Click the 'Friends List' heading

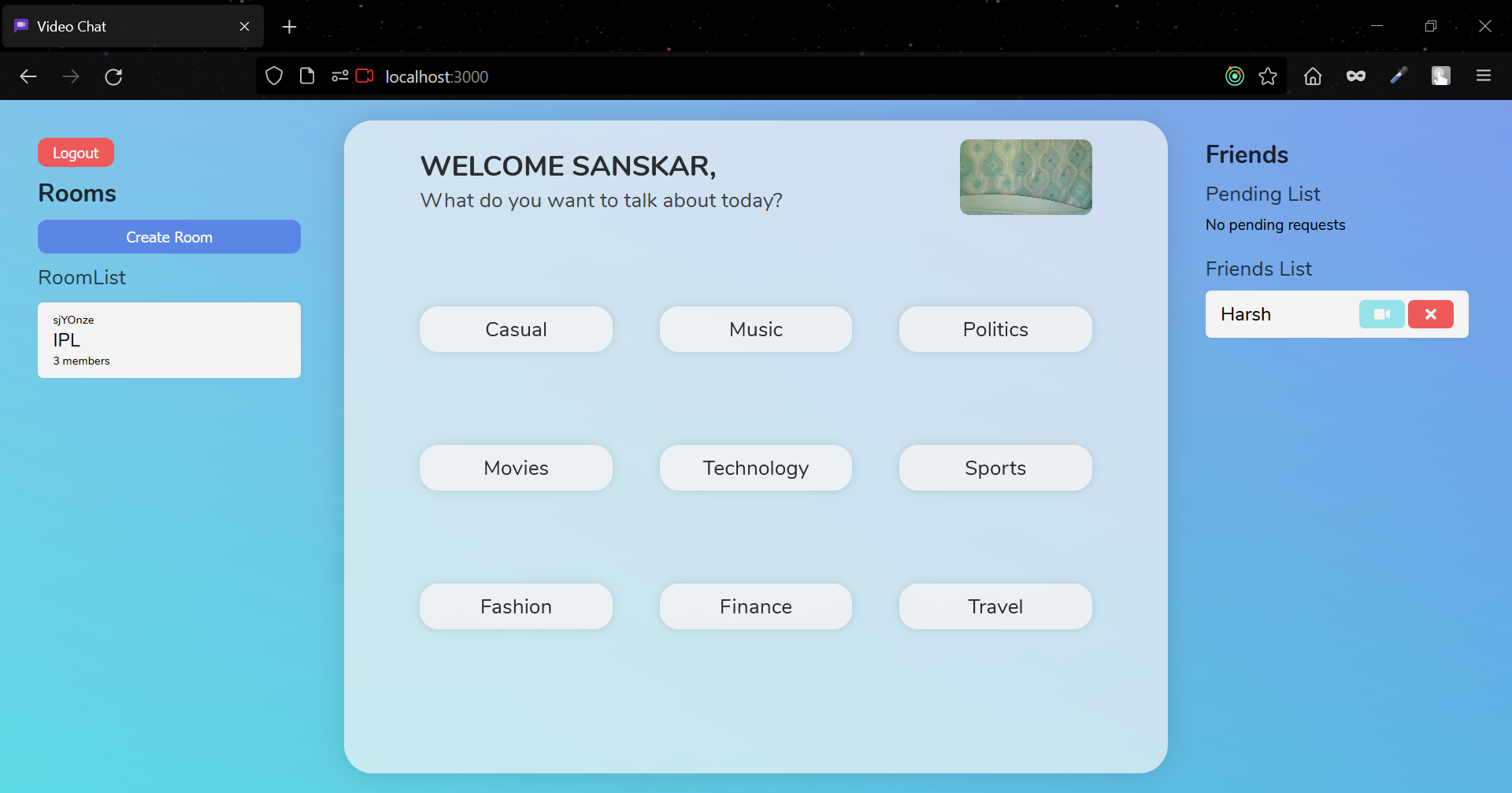[x=1258, y=269]
